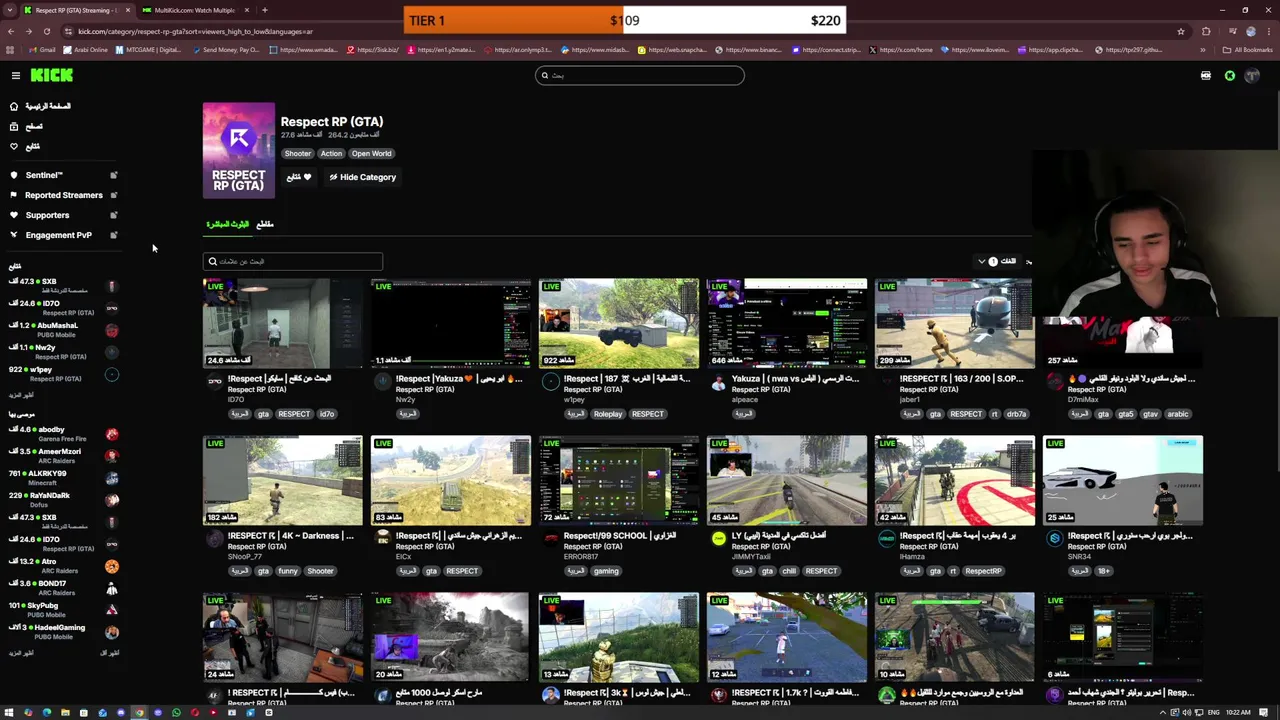Bookmark this page with the star icon
This screenshot has height=720, width=1280.
click(x=1181, y=31)
